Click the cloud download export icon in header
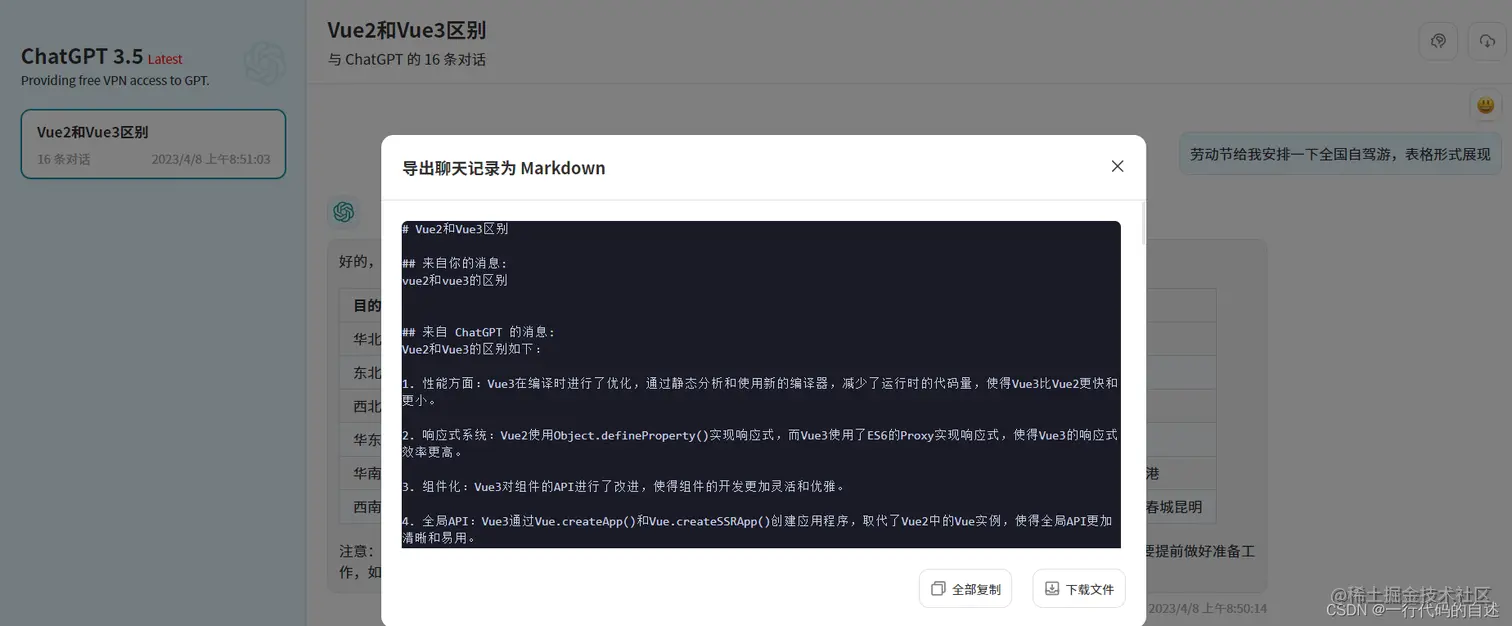Viewport: 1512px width, 626px height. 1487,41
